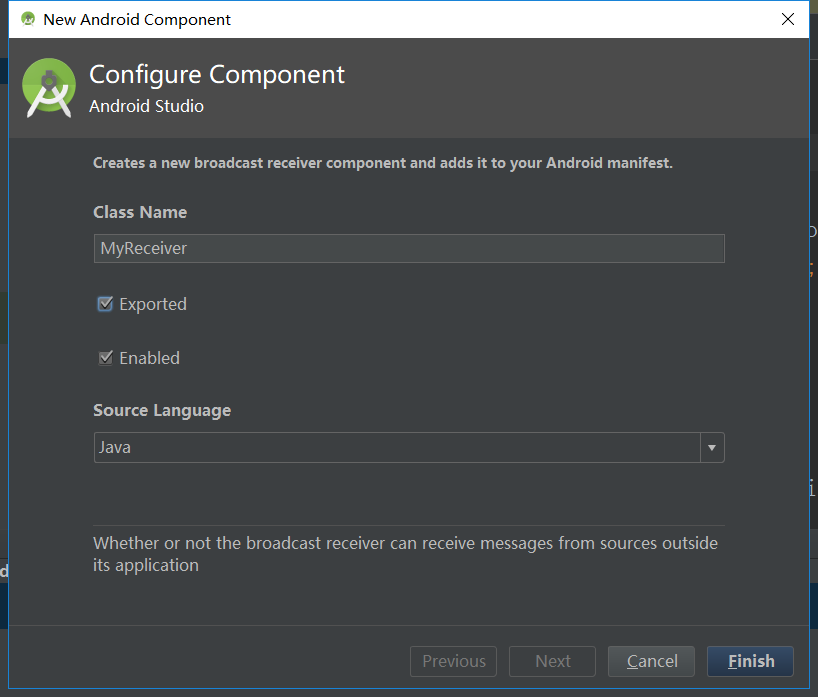The width and height of the screenshot is (818, 697).
Task: Click the Next button
Action: (x=552, y=662)
